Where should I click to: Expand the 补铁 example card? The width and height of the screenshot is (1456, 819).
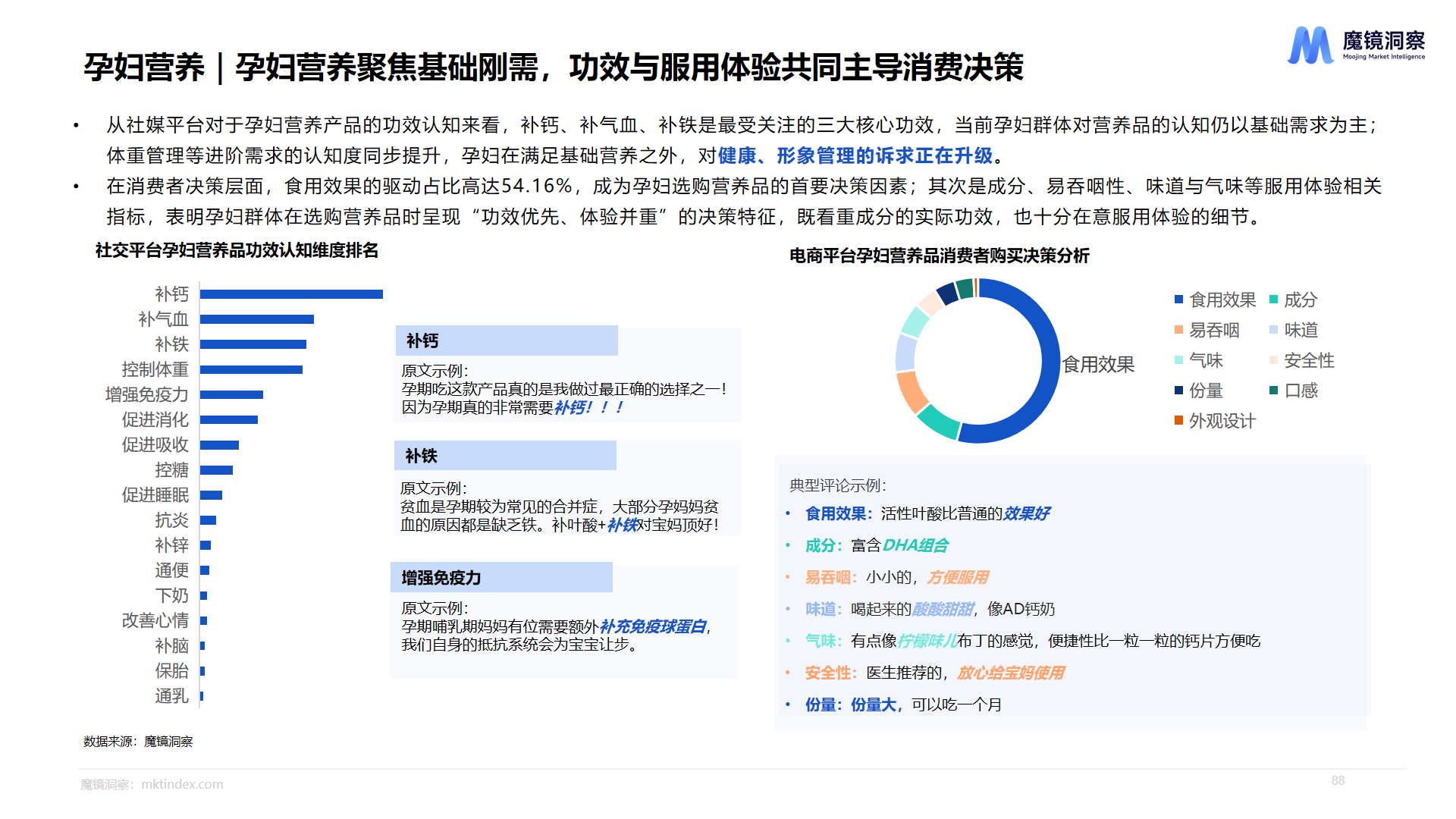tap(506, 456)
